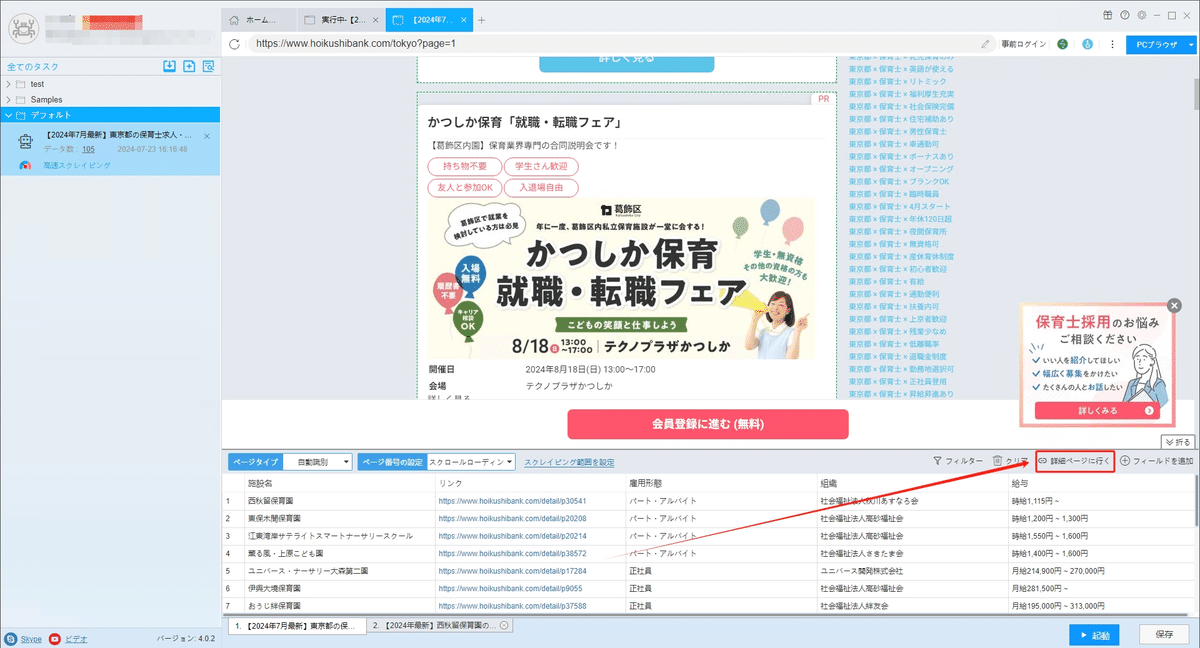Open the ページタイプ 自動識別 dropdown
This screenshot has width=1200, height=648.
(316, 462)
